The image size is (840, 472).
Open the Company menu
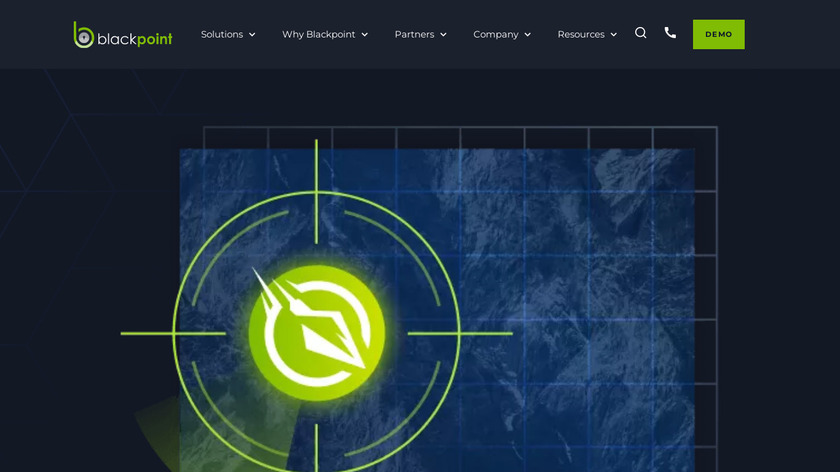tap(496, 34)
